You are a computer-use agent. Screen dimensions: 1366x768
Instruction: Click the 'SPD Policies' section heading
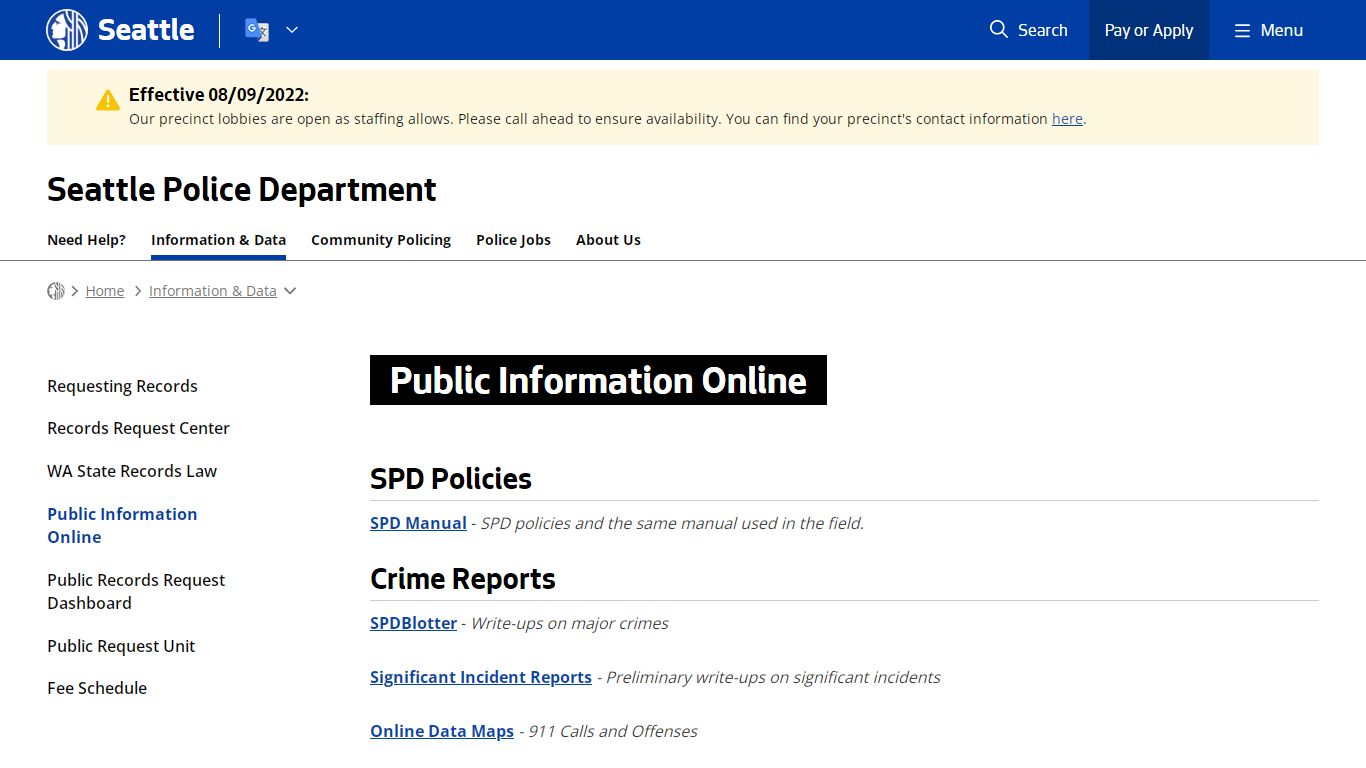(451, 478)
